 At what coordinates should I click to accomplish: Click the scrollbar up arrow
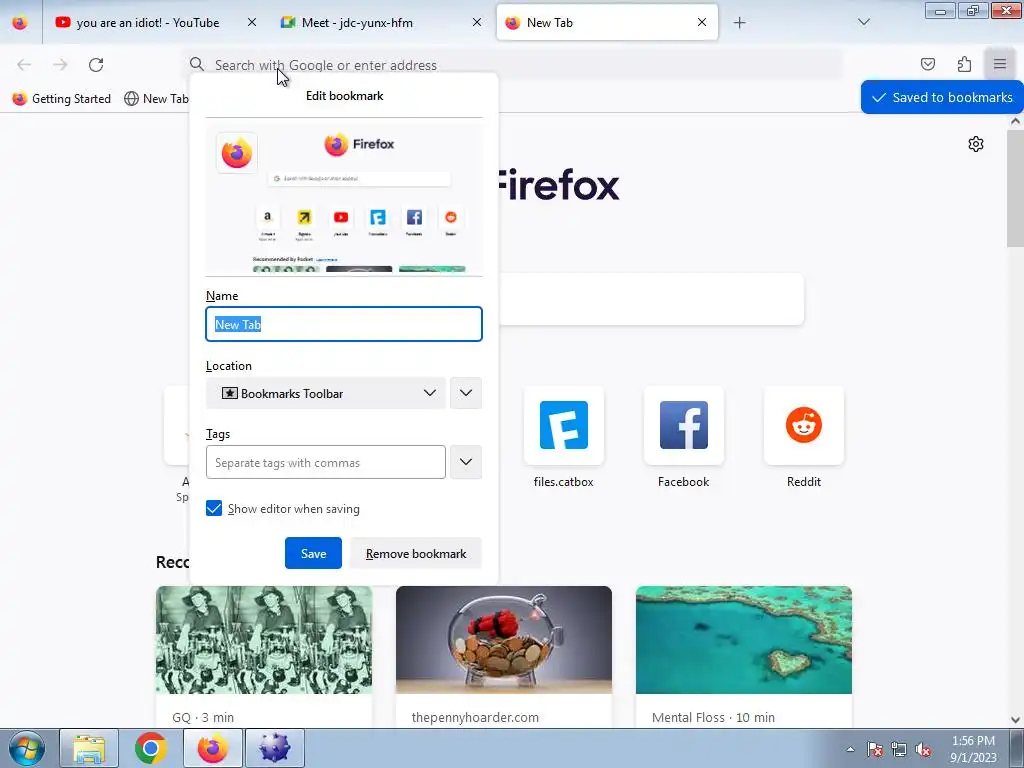point(1015,121)
